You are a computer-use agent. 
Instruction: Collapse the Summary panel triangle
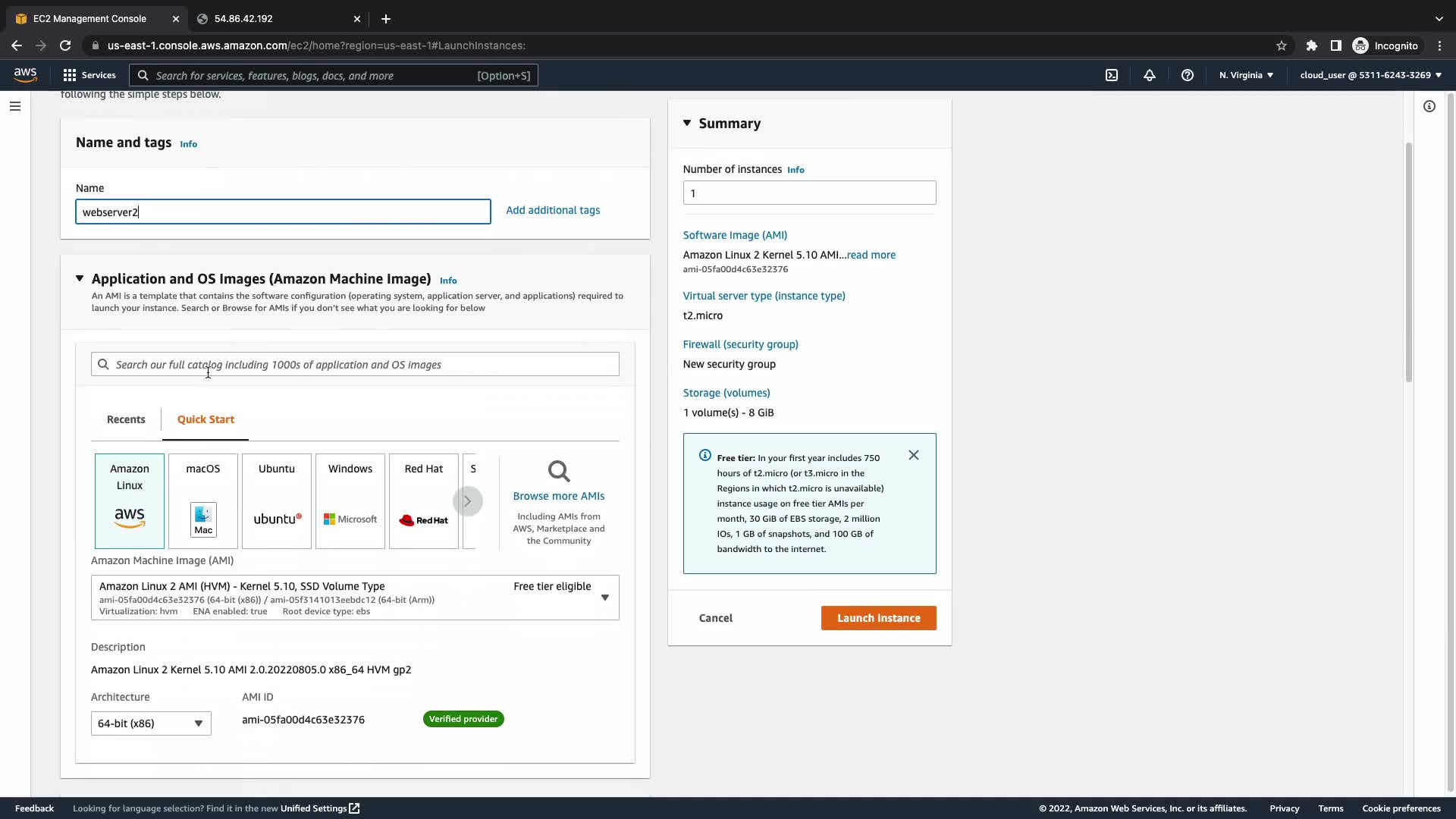click(x=687, y=123)
